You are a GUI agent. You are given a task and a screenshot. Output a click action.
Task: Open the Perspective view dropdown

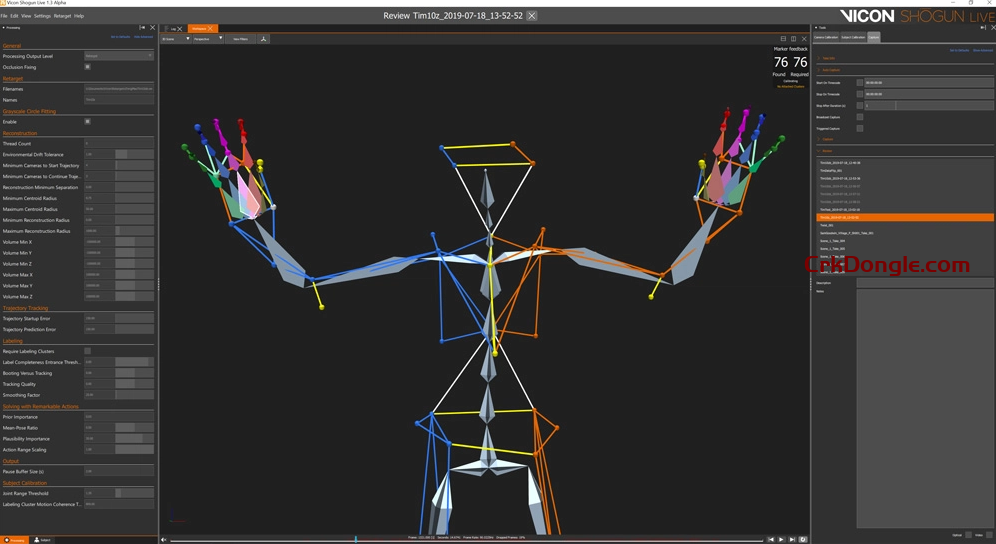pyautogui.click(x=207, y=39)
